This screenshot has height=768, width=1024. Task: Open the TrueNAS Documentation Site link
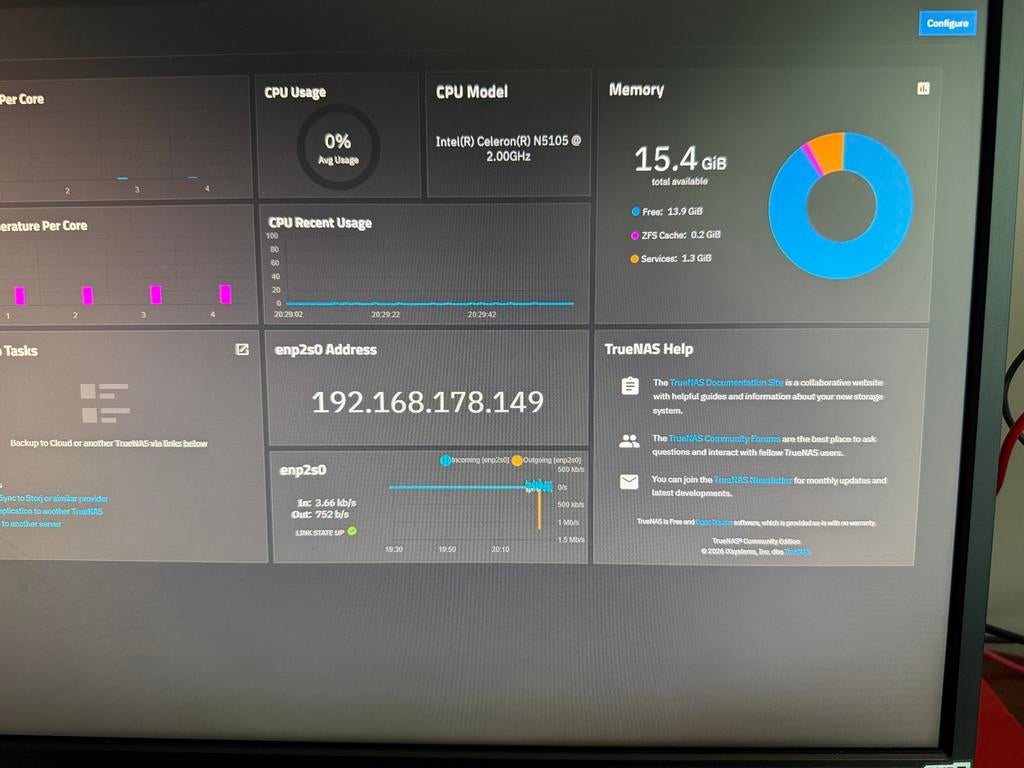point(726,383)
